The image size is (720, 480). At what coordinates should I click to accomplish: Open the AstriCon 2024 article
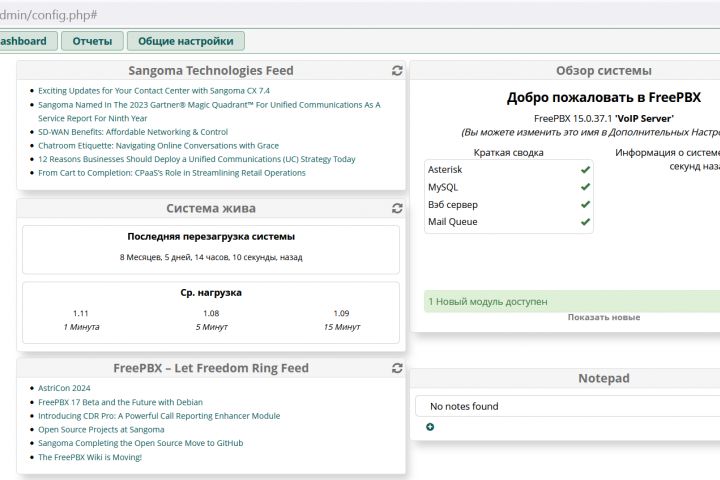[x=64, y=388]
